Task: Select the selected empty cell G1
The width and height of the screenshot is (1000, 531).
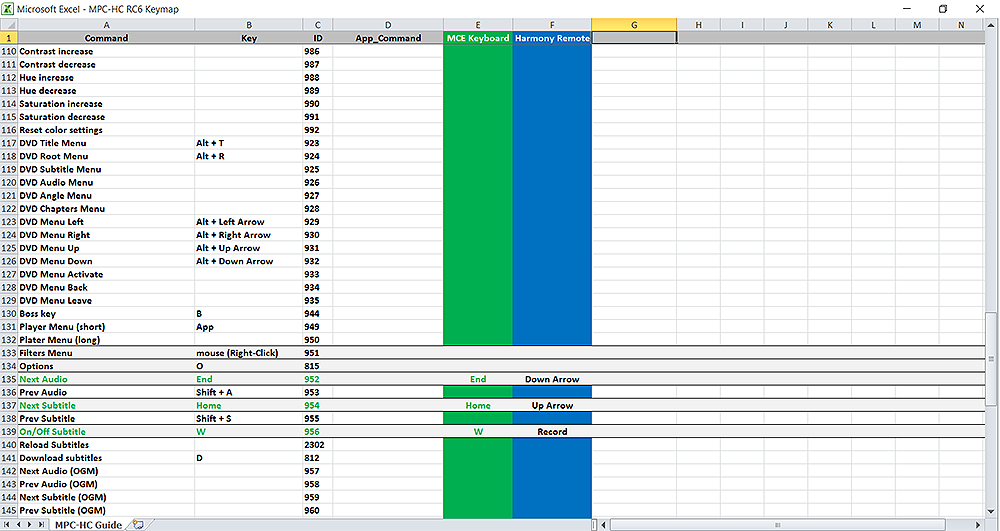Action: click(634, 38)
